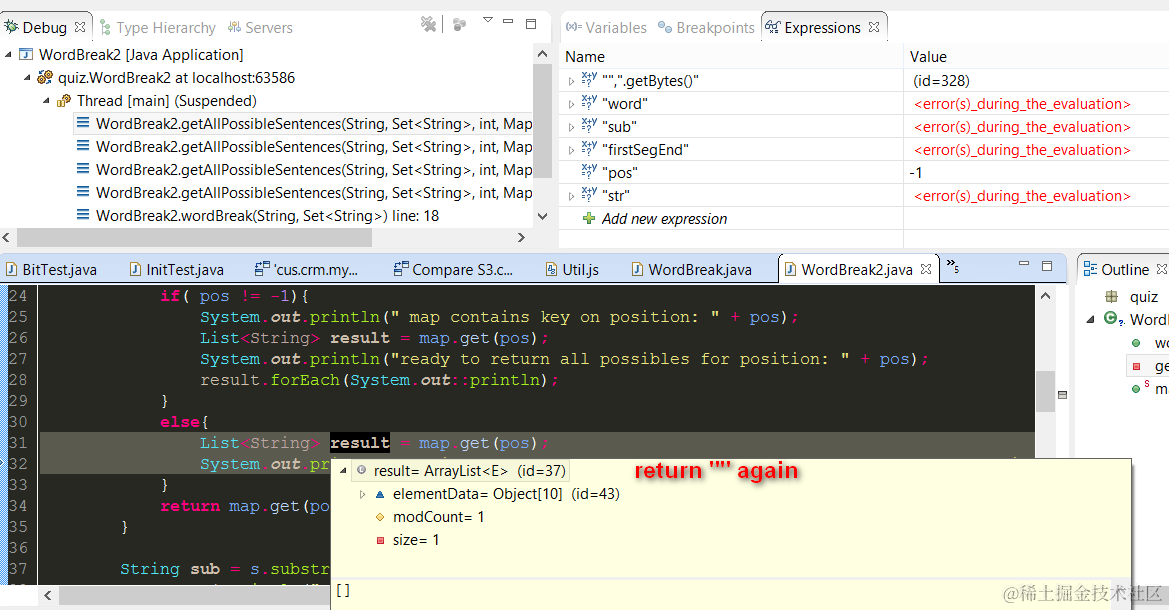Screen dimensions: 1169x610
Task: Minimize the editor area
Action: coord(1024,263)
